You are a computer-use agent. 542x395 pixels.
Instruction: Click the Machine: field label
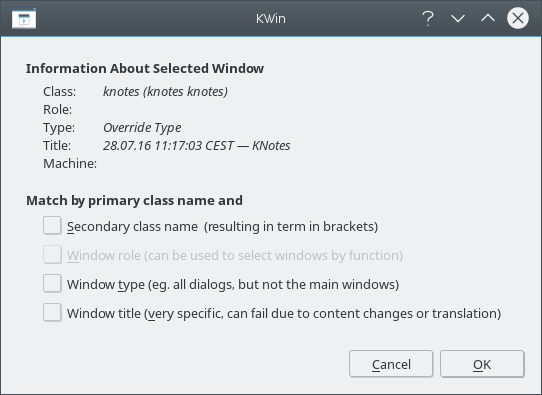pyautogui.click(x=70, y=163)
